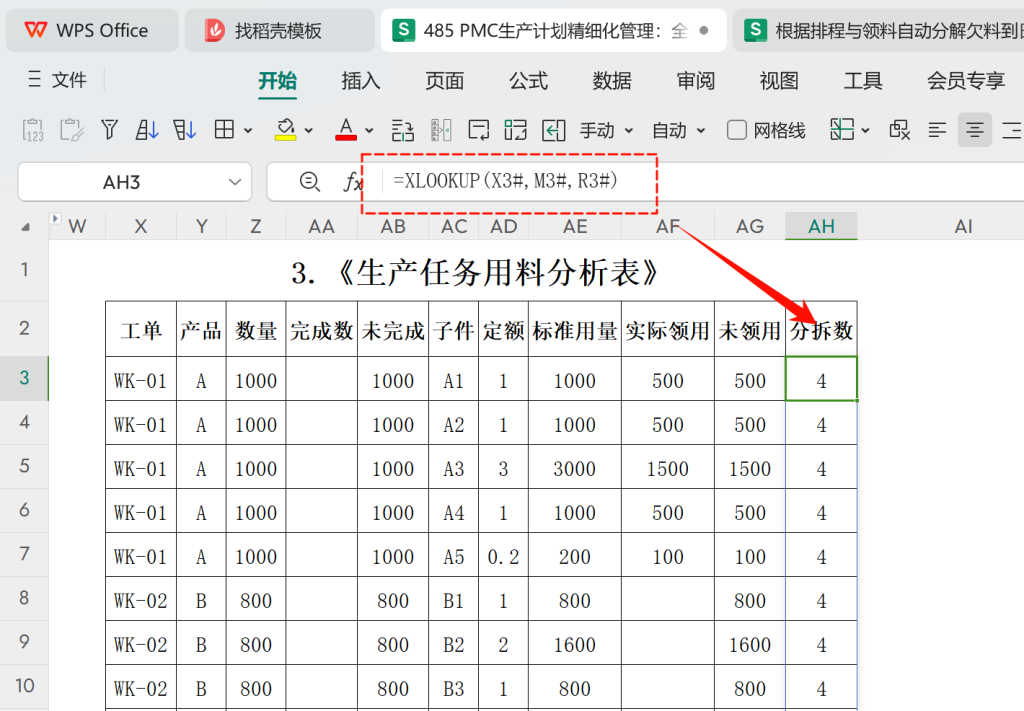Click the clear format icon with X

click(x=899, y=130)
